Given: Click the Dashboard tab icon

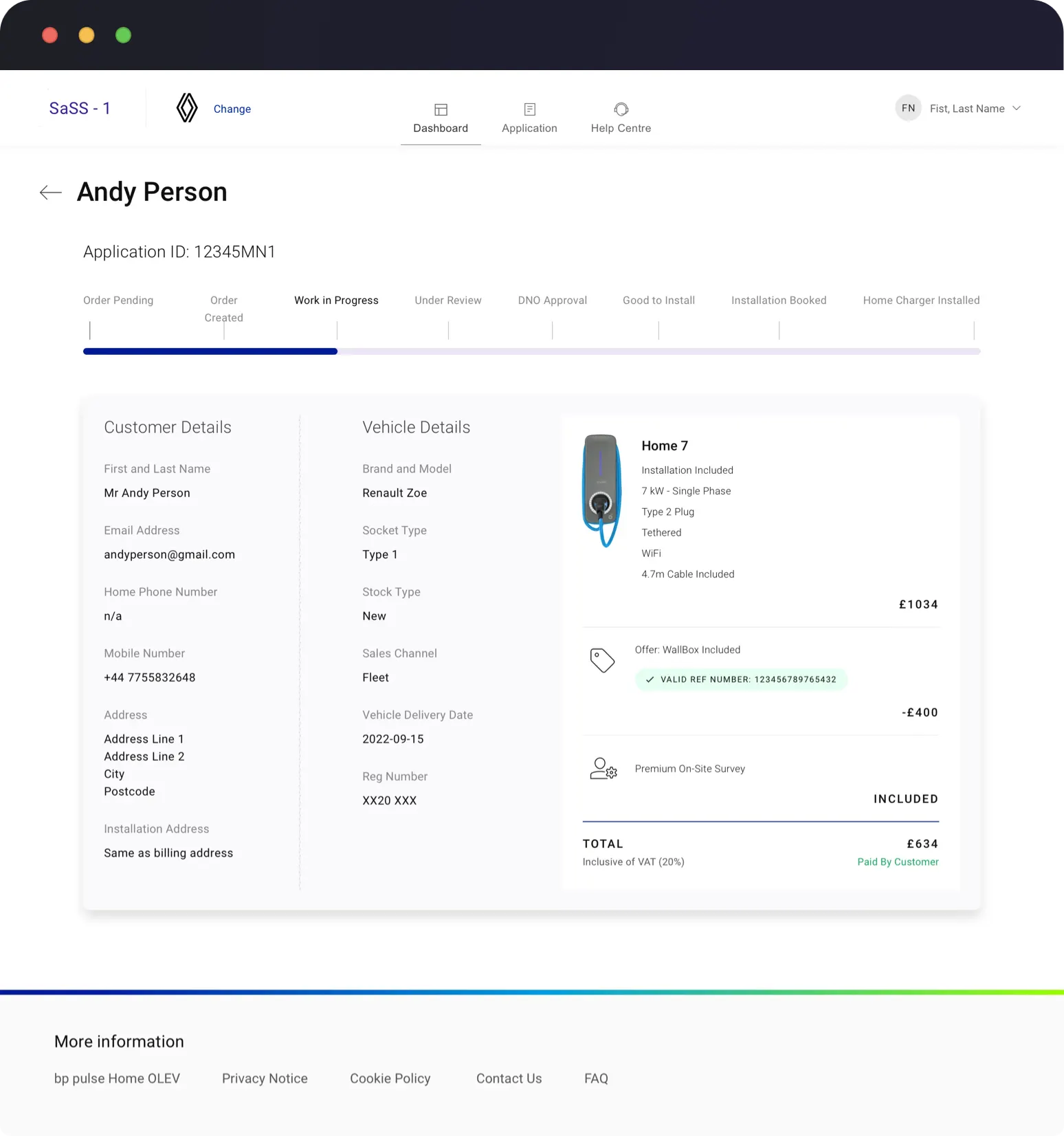Looking at the screenshot, I should pyautogui.click(x=441, y=109).
